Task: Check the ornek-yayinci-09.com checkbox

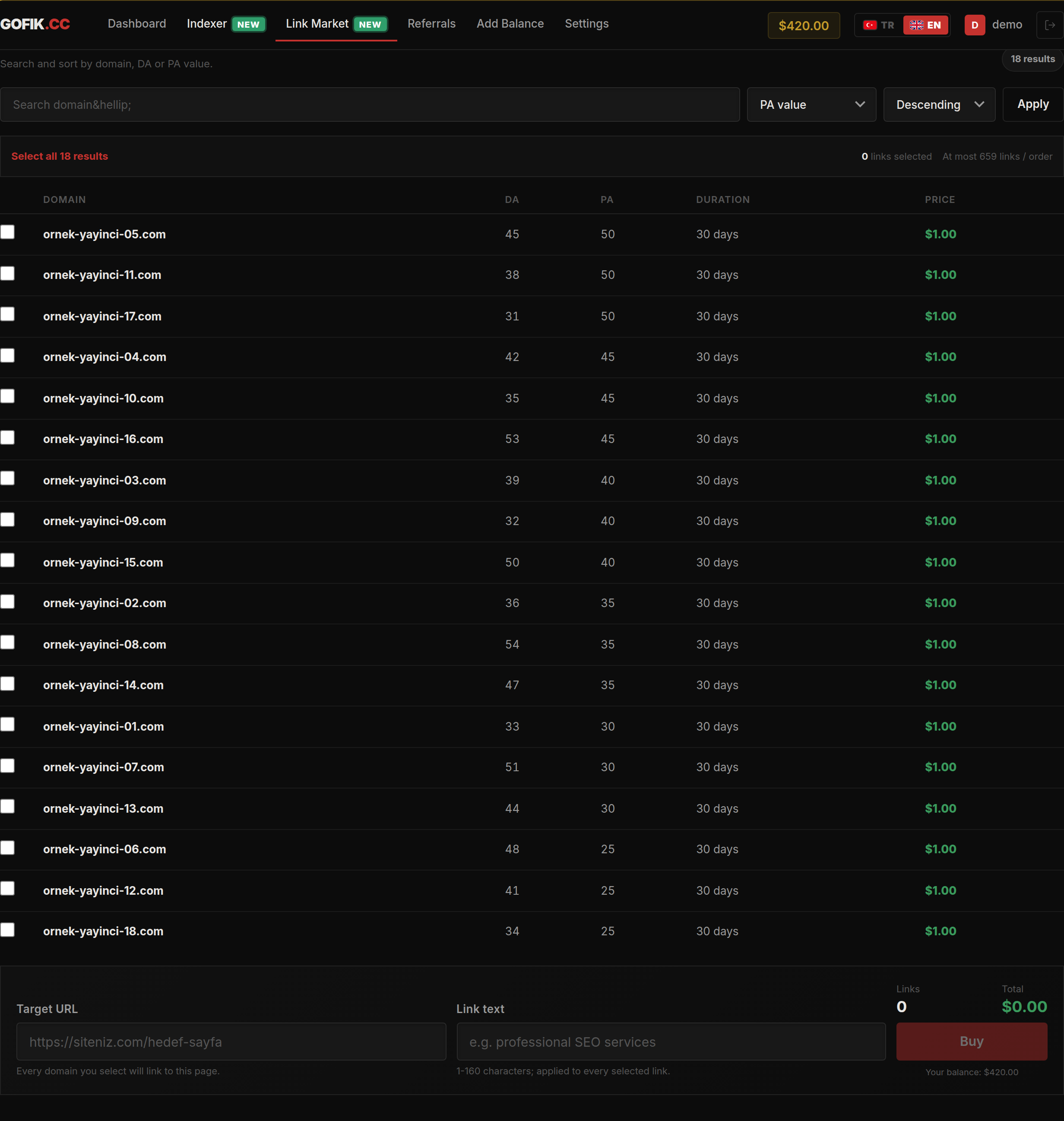Action: coord(7,519)
